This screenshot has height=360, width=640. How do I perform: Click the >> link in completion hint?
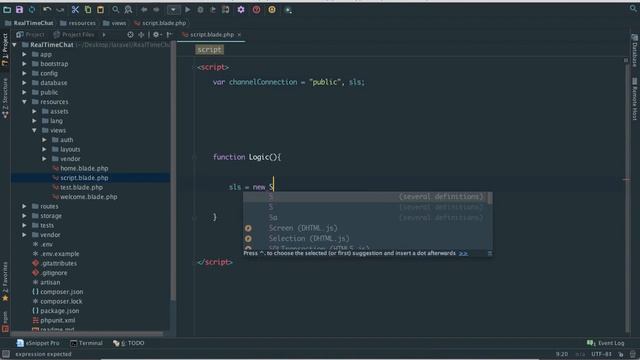(463, 253)
